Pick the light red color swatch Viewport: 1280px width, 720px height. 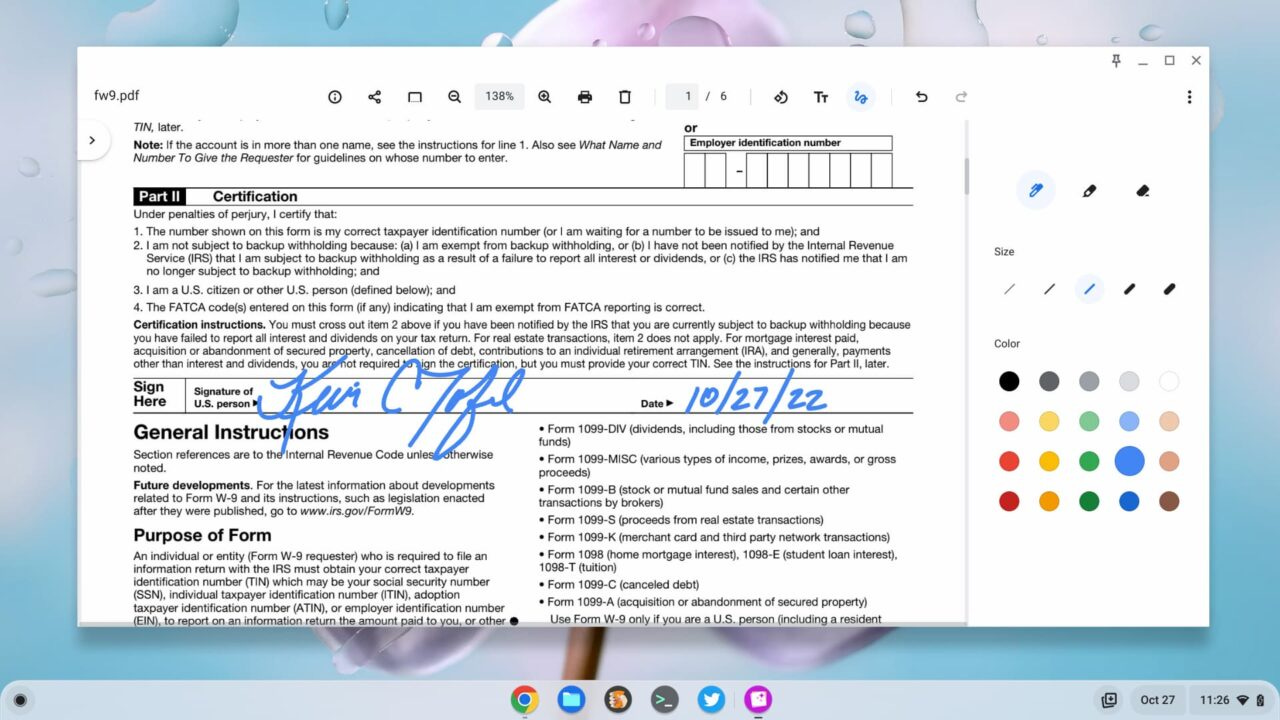(1009, 421)
